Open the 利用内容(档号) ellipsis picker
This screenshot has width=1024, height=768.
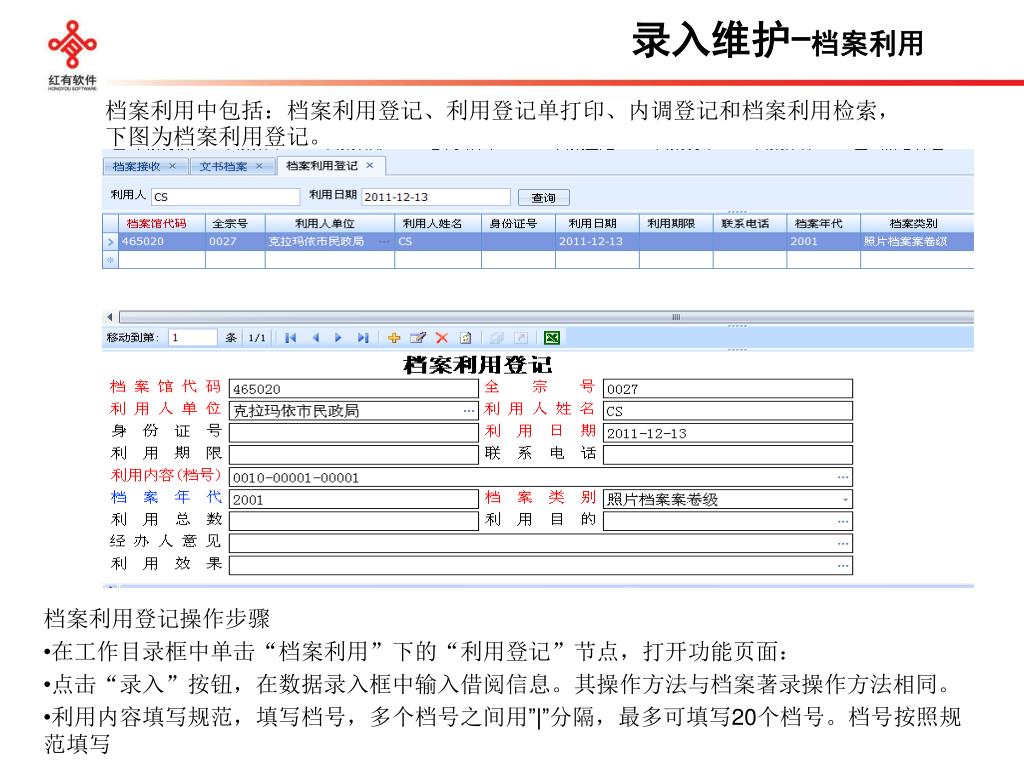tap(843, 477)
